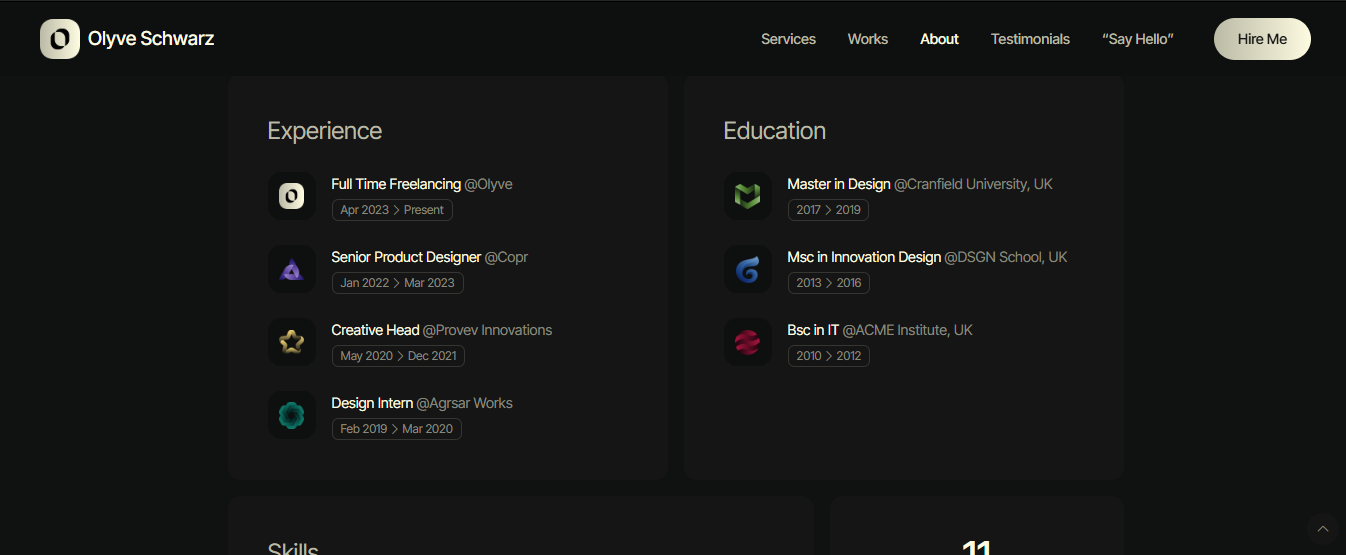Click the green Cranfield University logo
Screen dimensions: 1346x555
coord(748,196)
